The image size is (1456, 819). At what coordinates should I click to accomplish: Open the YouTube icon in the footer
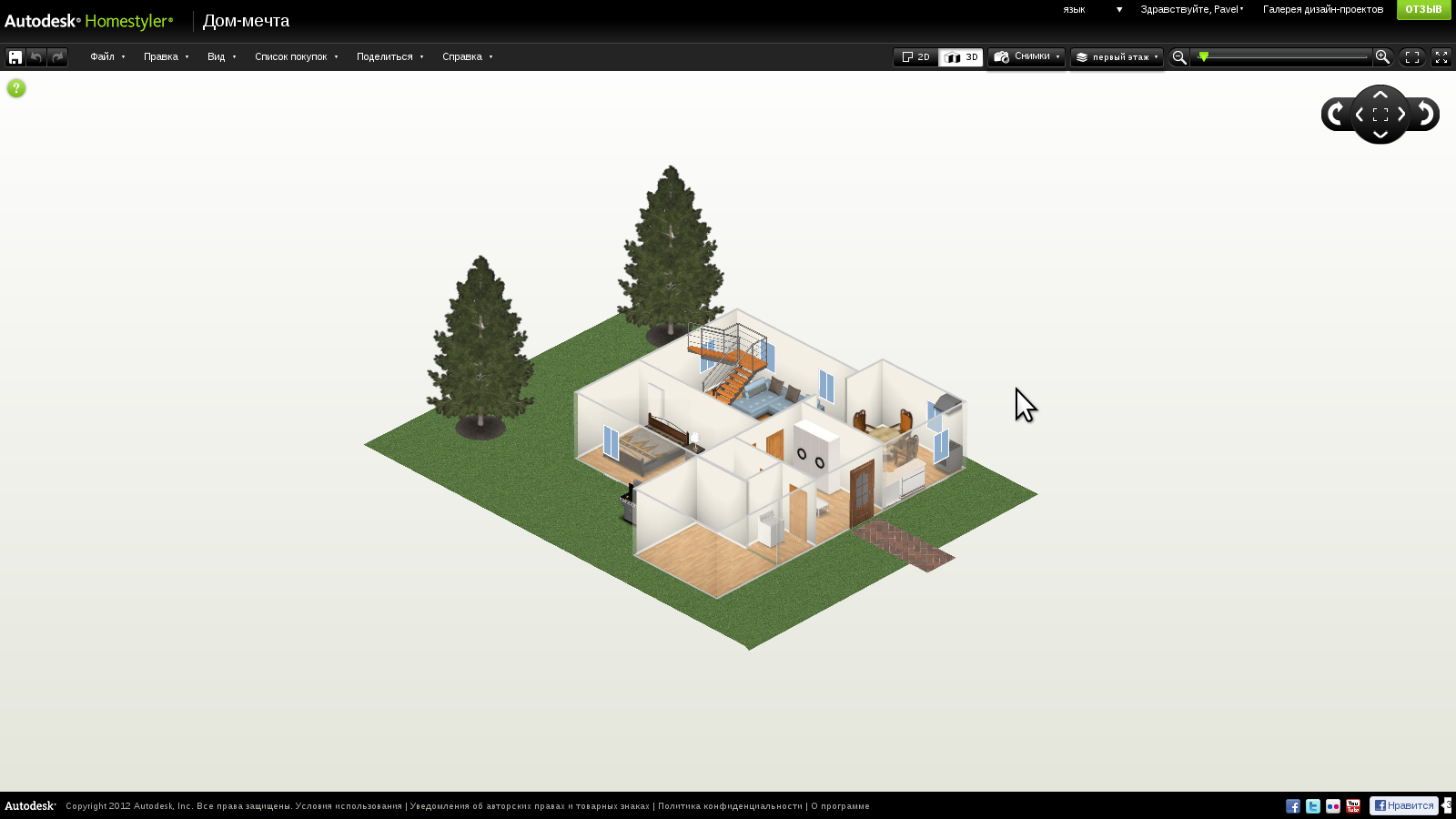tap(1353, 806)
